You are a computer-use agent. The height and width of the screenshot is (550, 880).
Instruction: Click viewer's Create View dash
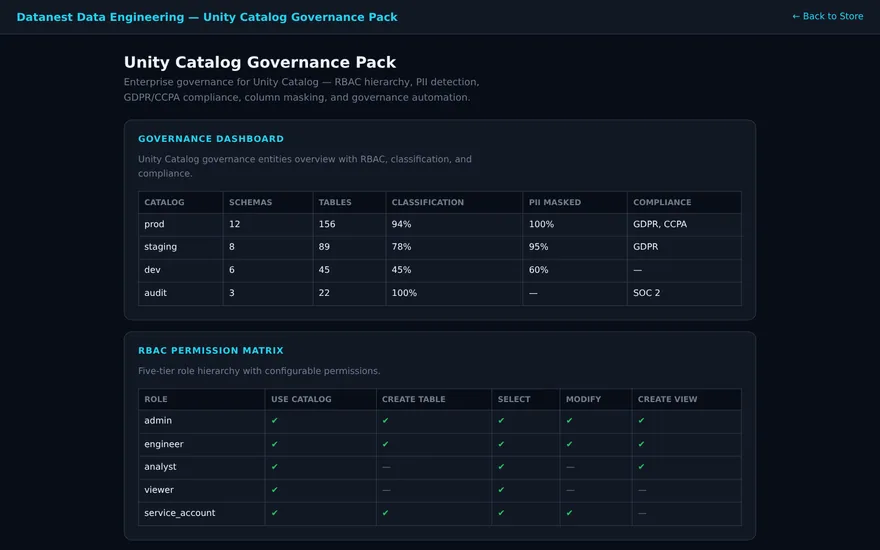(642, 490)
